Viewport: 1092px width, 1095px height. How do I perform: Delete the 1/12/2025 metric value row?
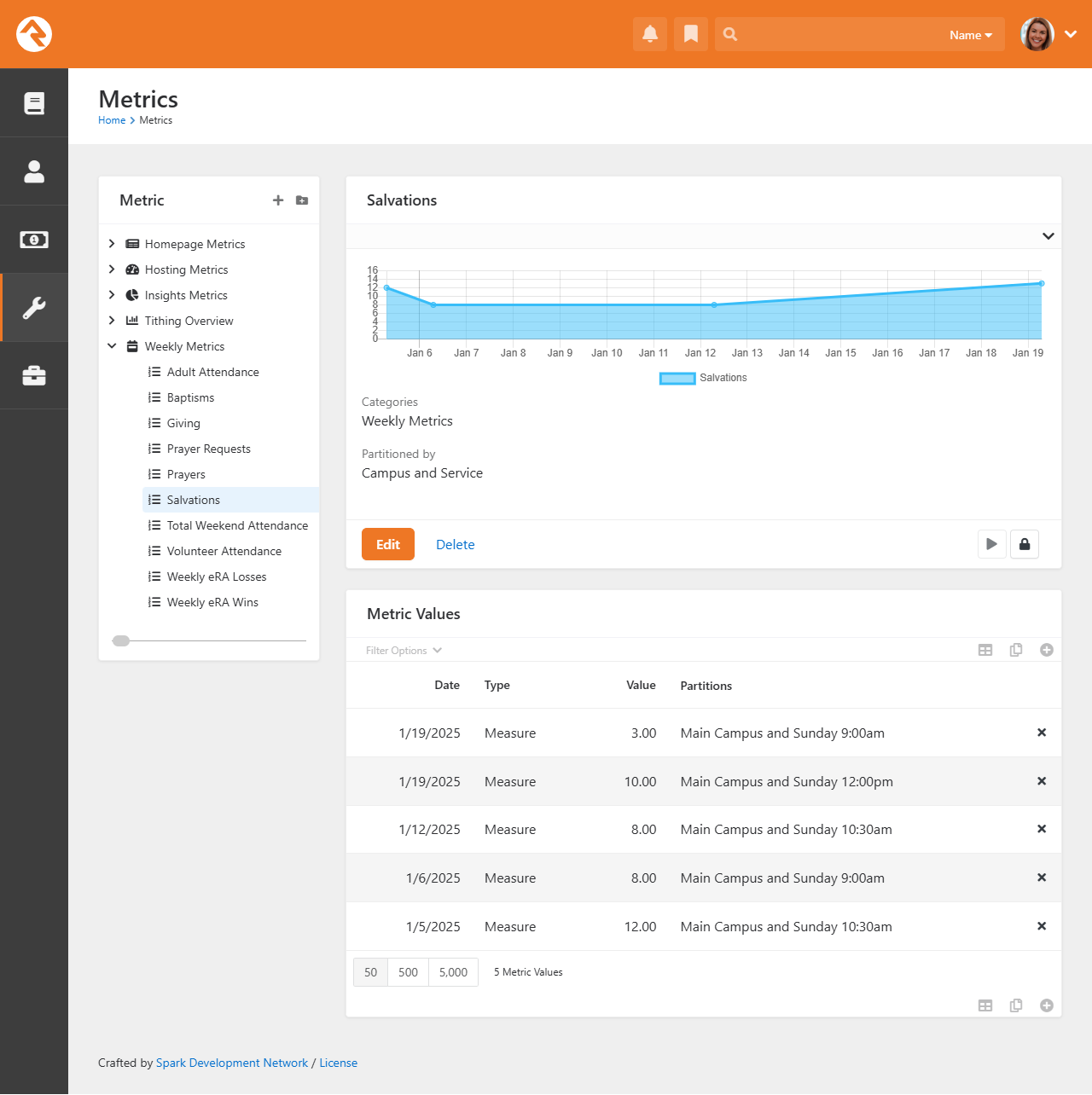pyautogui.click(x=1042, y=829)
